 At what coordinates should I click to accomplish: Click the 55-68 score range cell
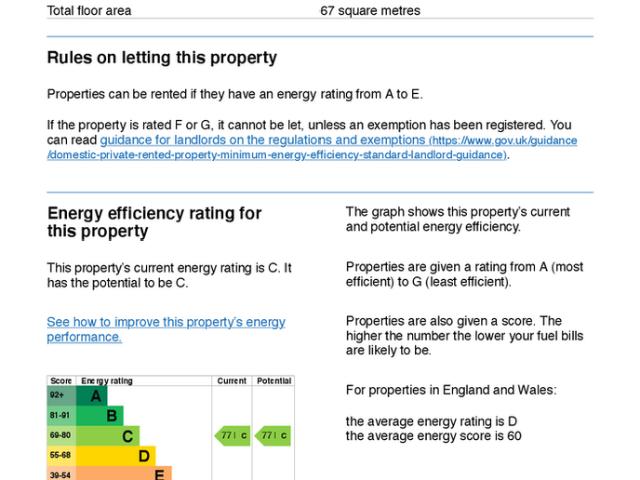[x=60, y=456]
